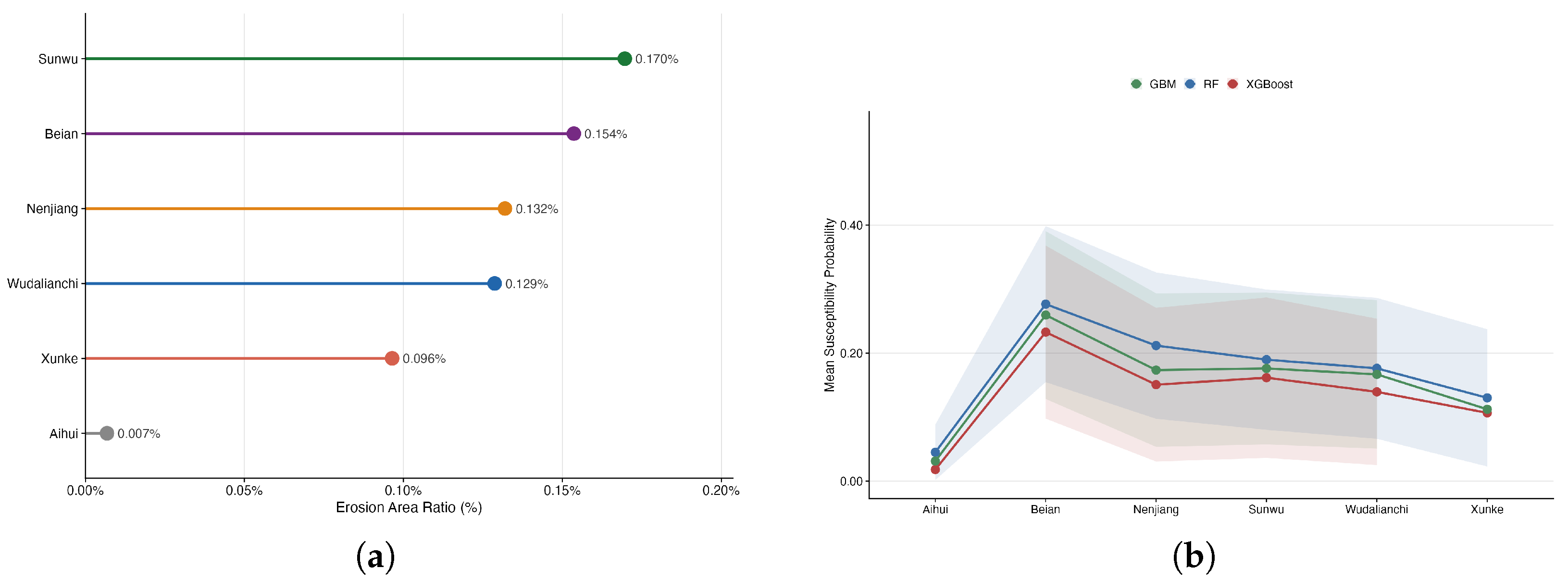Select the Erosion Area Ratio axis title

[409, 507]
